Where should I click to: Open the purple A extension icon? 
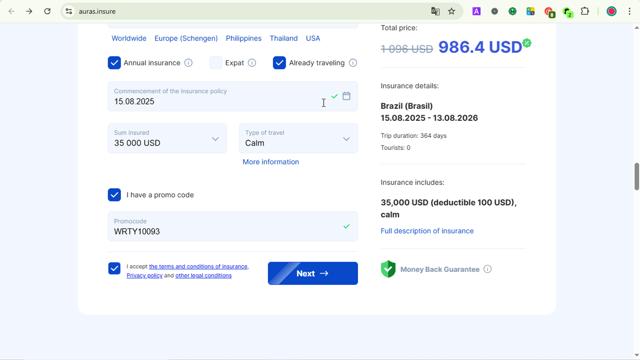coord(476,11)
